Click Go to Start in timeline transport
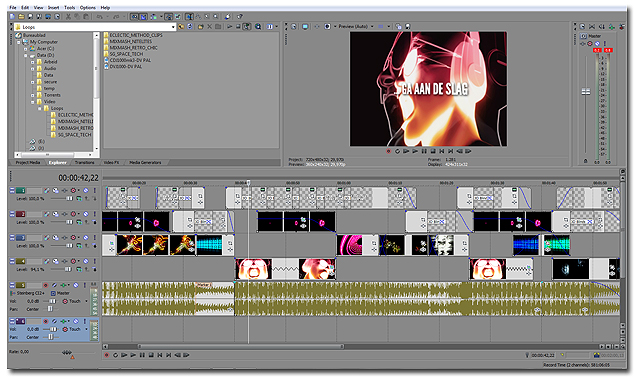 [x=160, y=355]
